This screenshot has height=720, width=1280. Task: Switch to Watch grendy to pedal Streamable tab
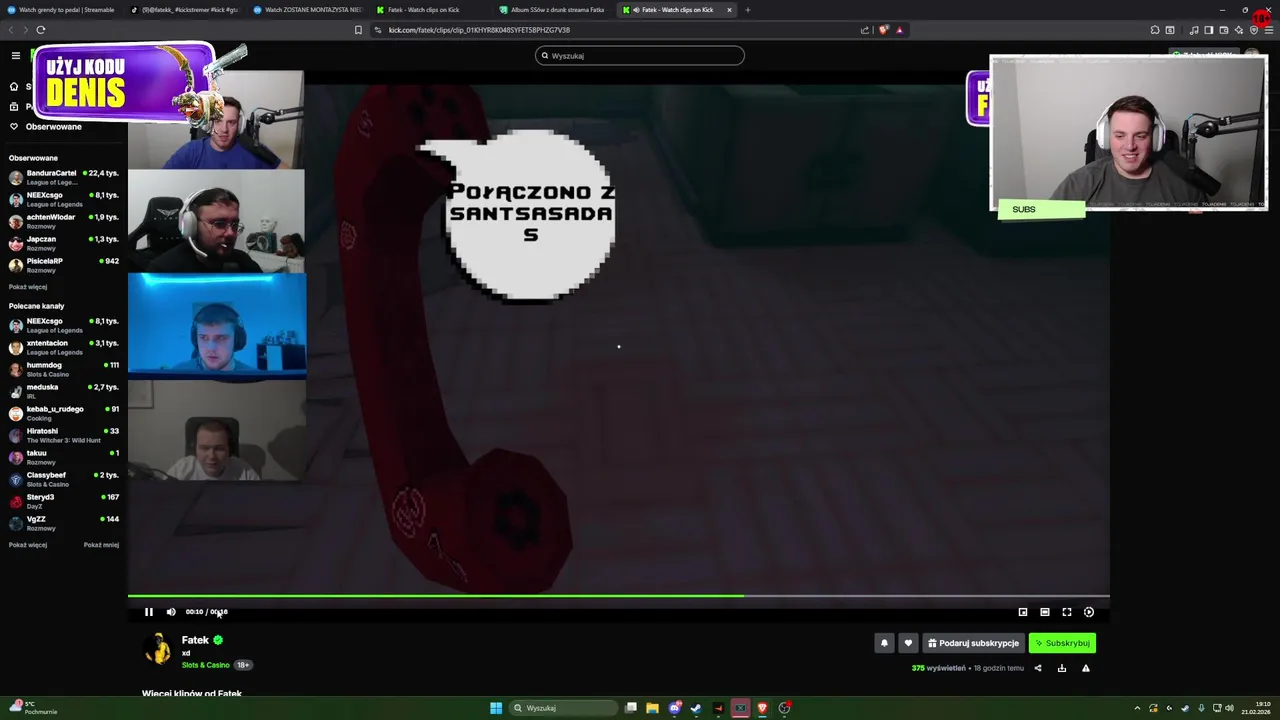tap(62, 10)
